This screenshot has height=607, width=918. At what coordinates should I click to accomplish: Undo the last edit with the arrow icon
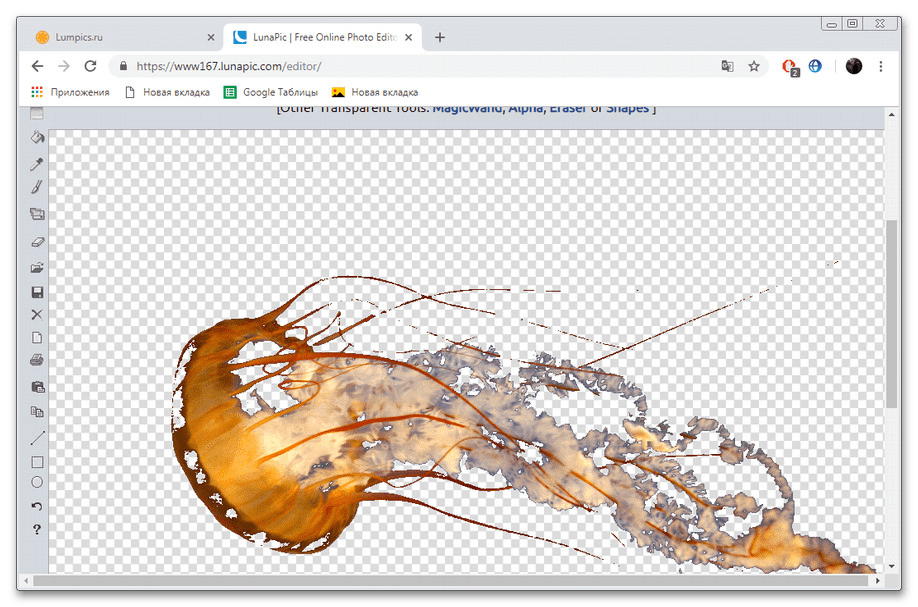pyautogui.click(x=37, y=507)
